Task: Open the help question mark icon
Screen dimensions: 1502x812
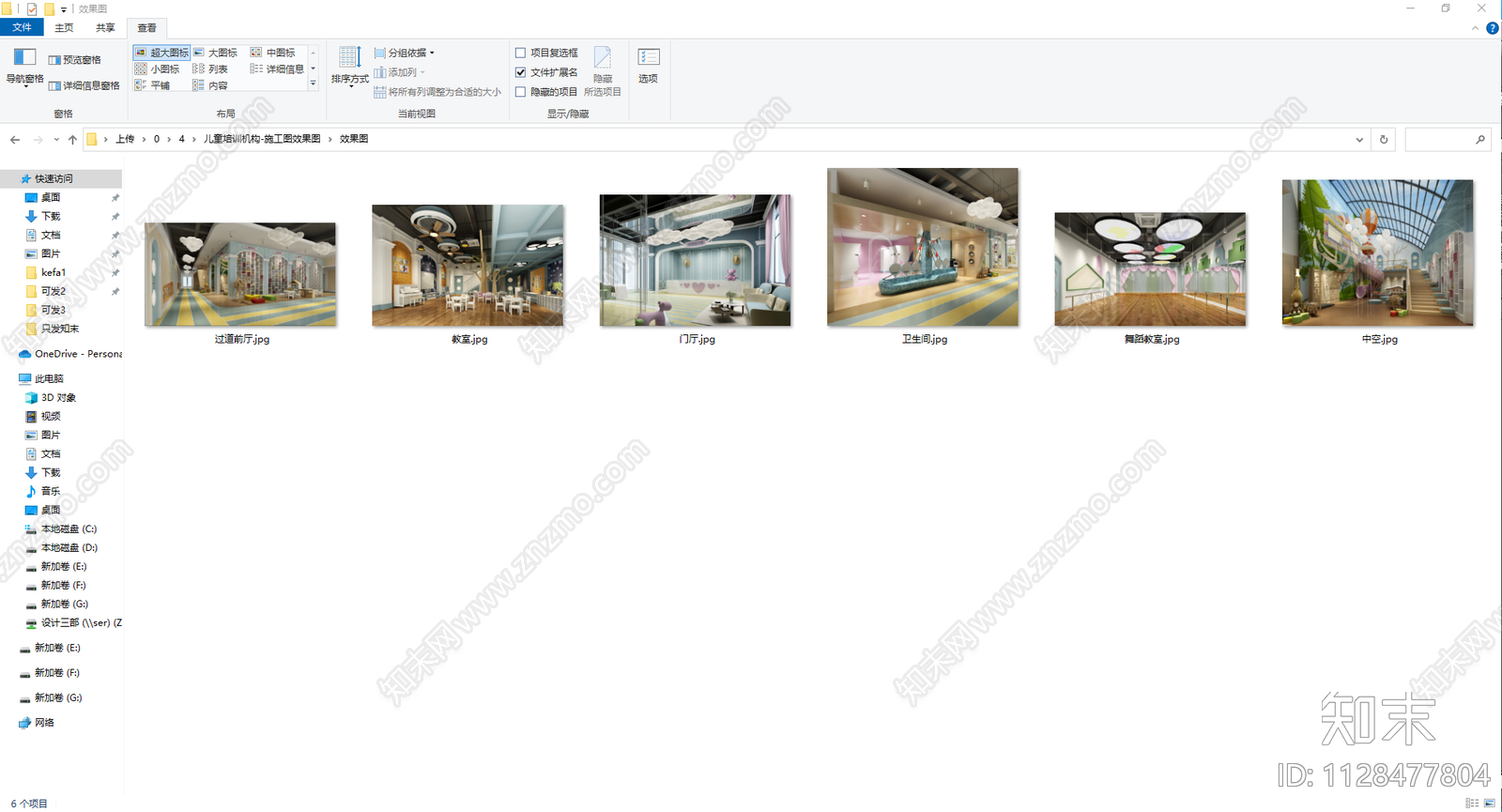Action: click(x=1492, y=28)
